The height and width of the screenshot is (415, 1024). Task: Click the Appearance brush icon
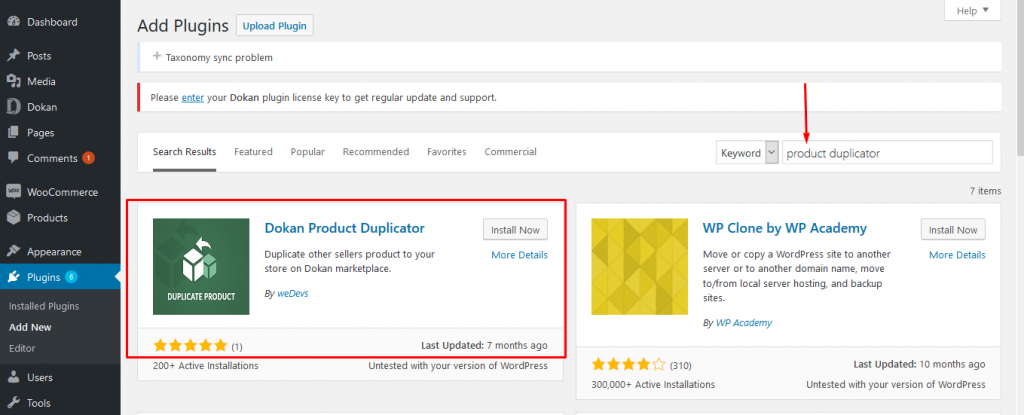(x=13, y=252)
